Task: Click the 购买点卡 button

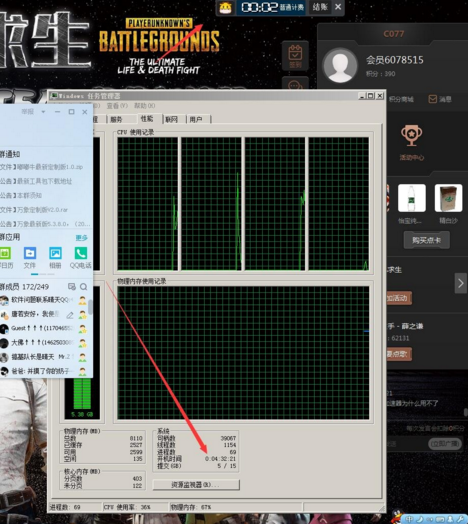Action: tap(426, 240)
